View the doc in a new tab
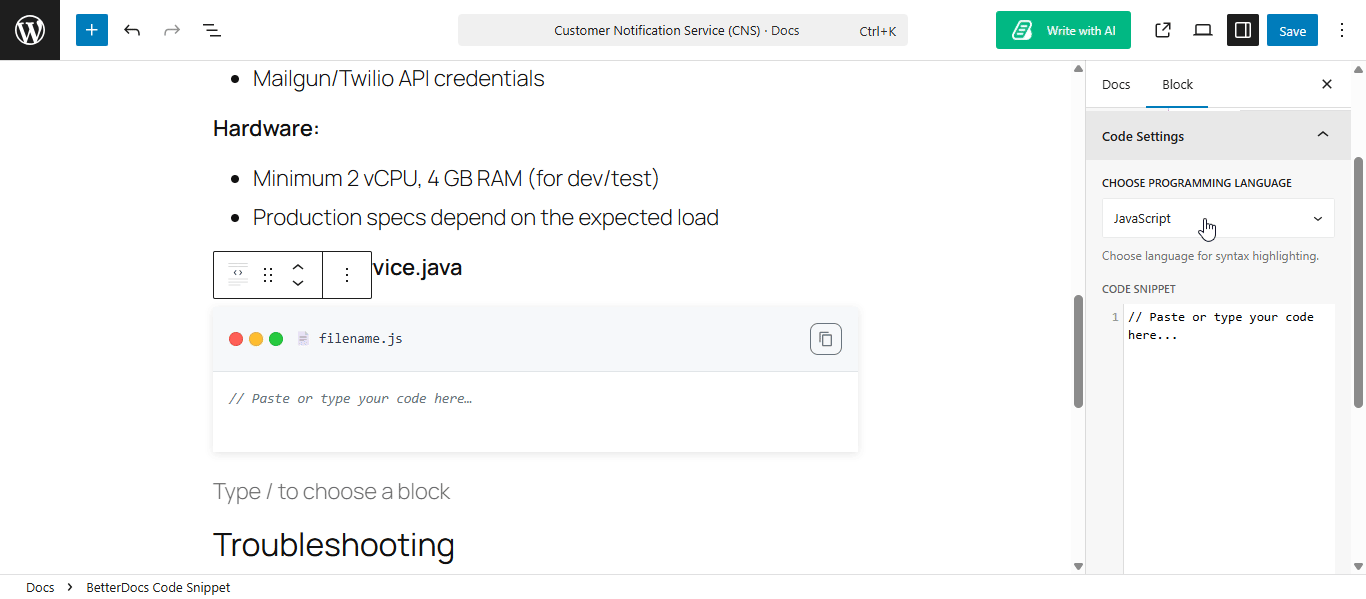The image size is (1366, 599). click(x=1163, y=30)
